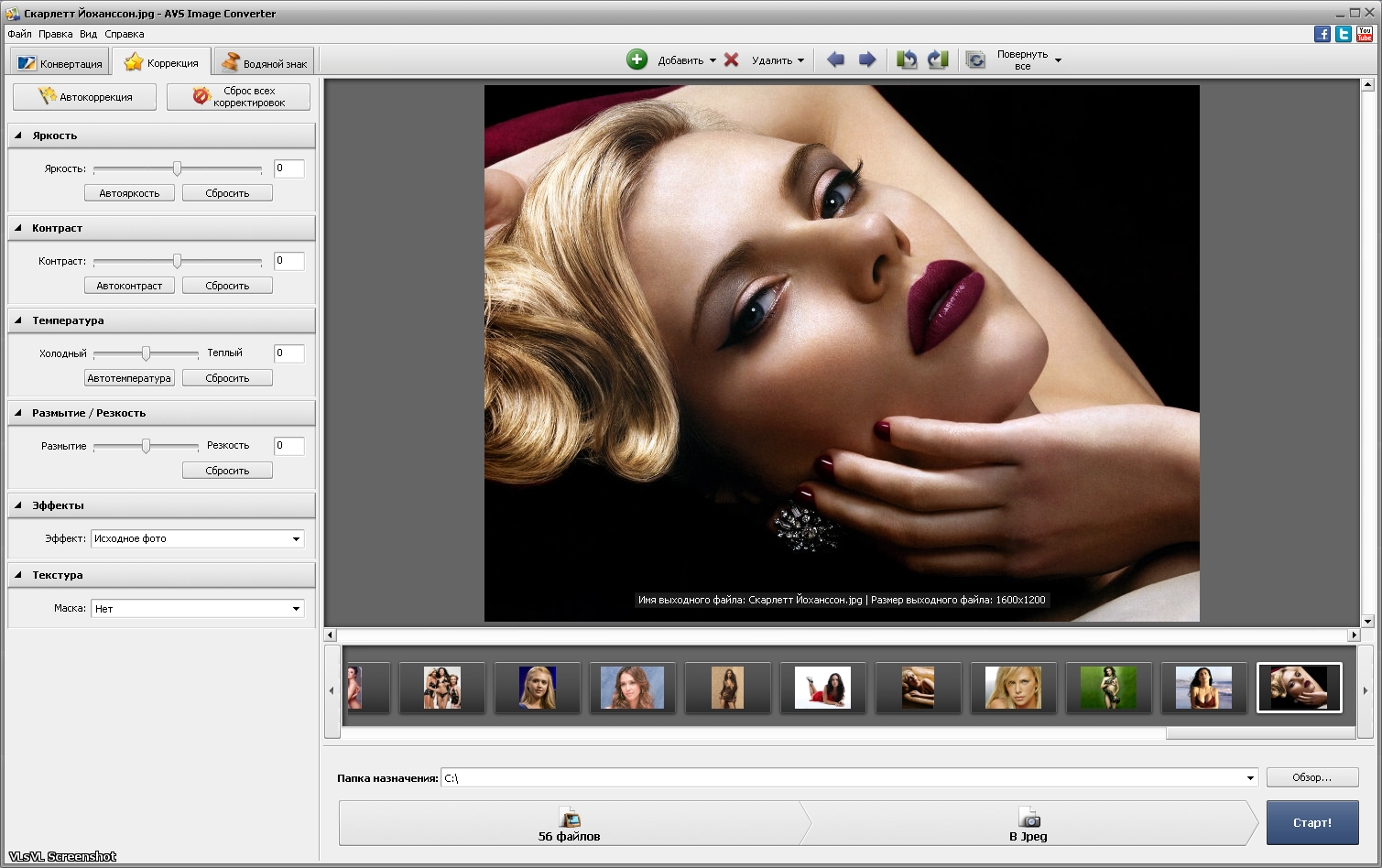Rotate image counterclockwise icon
This screenshot has height=868, width=1382.
[907, 60]
